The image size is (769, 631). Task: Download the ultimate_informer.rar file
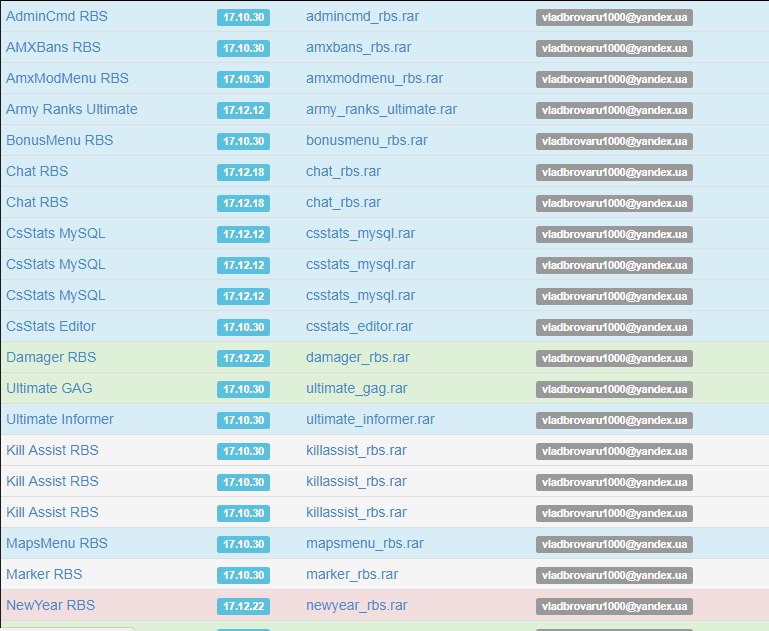click(x=370, y=419)
